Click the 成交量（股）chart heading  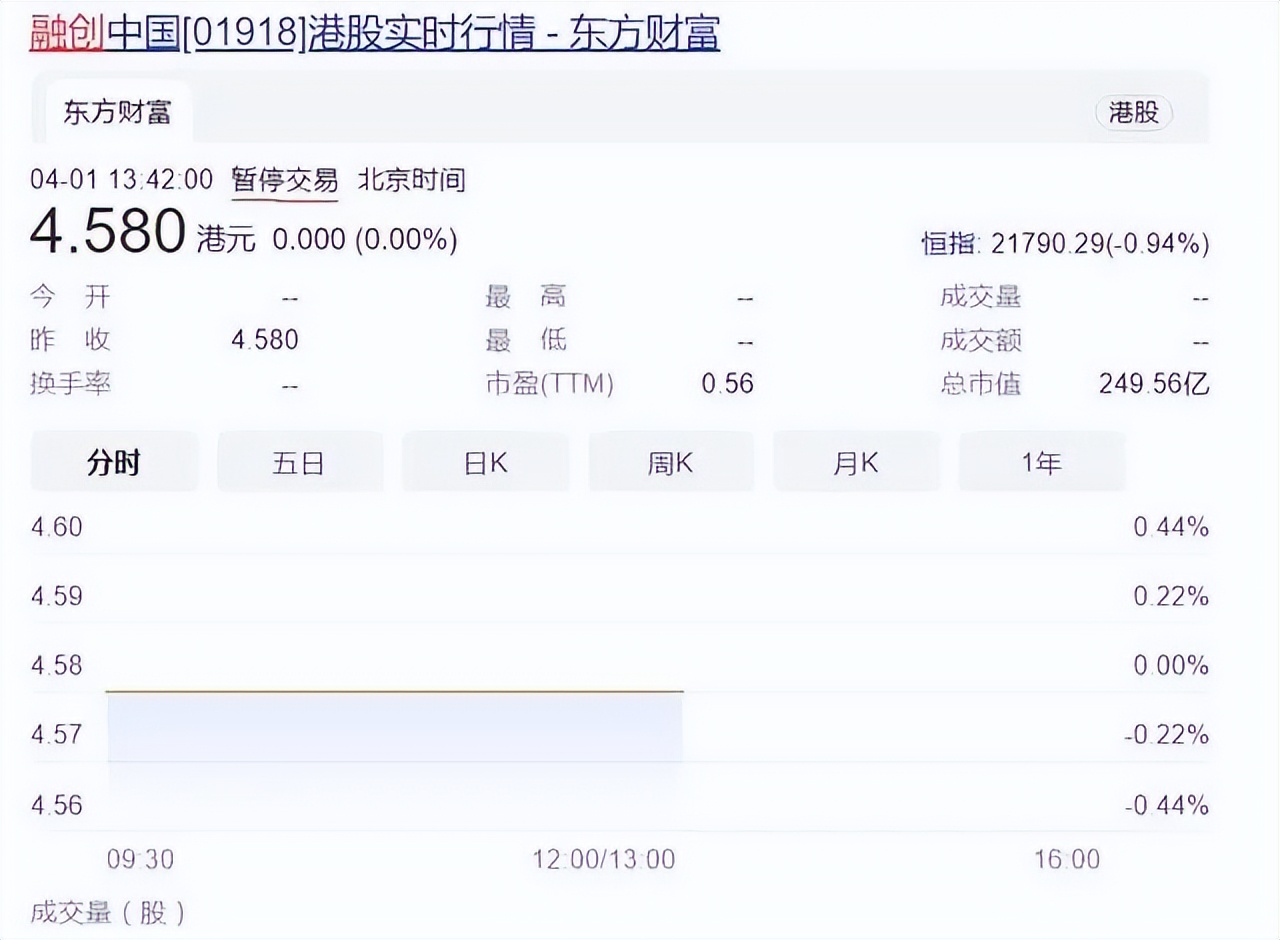[x=109, y=912]
